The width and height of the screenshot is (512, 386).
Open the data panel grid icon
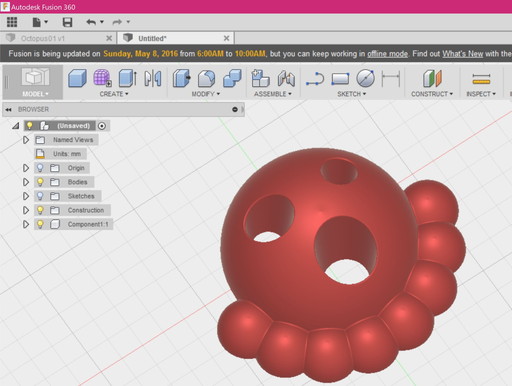point(12,22)
